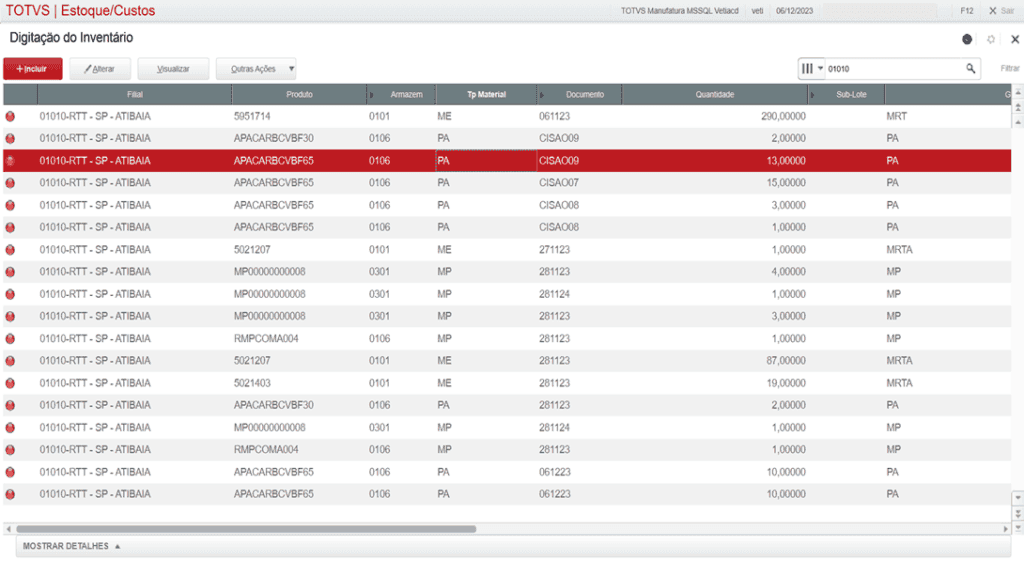
Task: Click the page-up double arrow icon
Action: tap(1017, 107)
